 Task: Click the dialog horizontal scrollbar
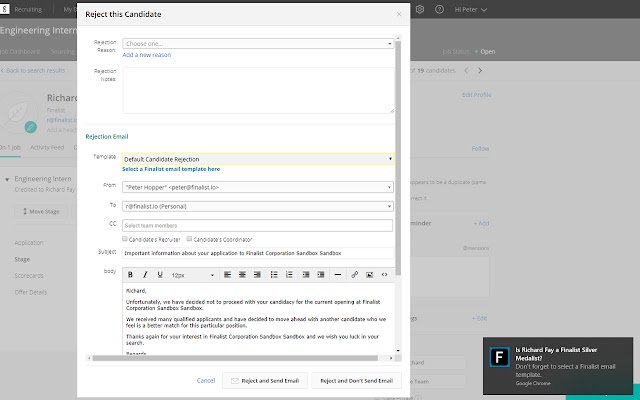(x=235, y=358)
